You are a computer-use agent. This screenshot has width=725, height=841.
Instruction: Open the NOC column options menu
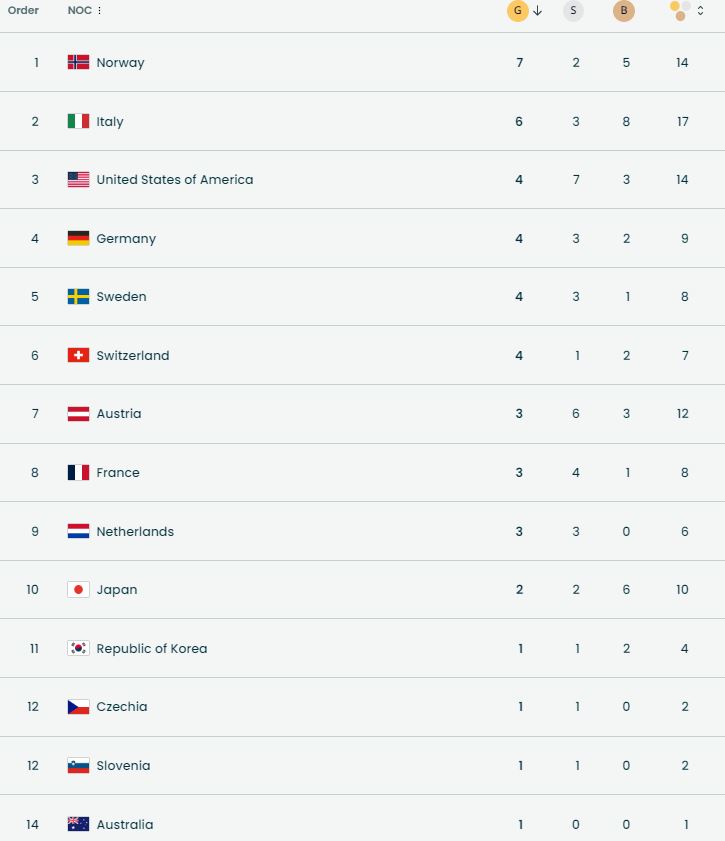(100, 11)
